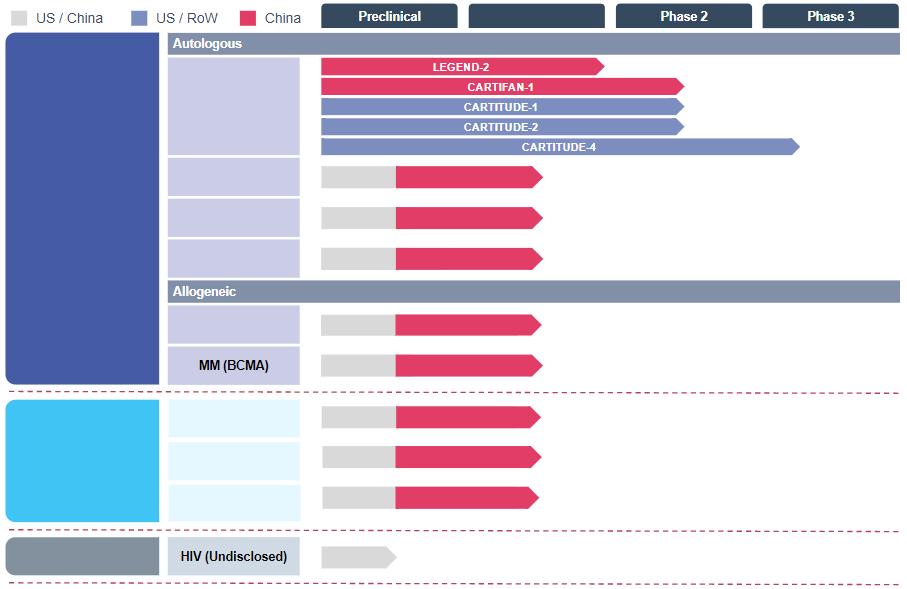Open the CARTITUDE-2 trial bar
907x589 pixels.
(x=500, y=127)
